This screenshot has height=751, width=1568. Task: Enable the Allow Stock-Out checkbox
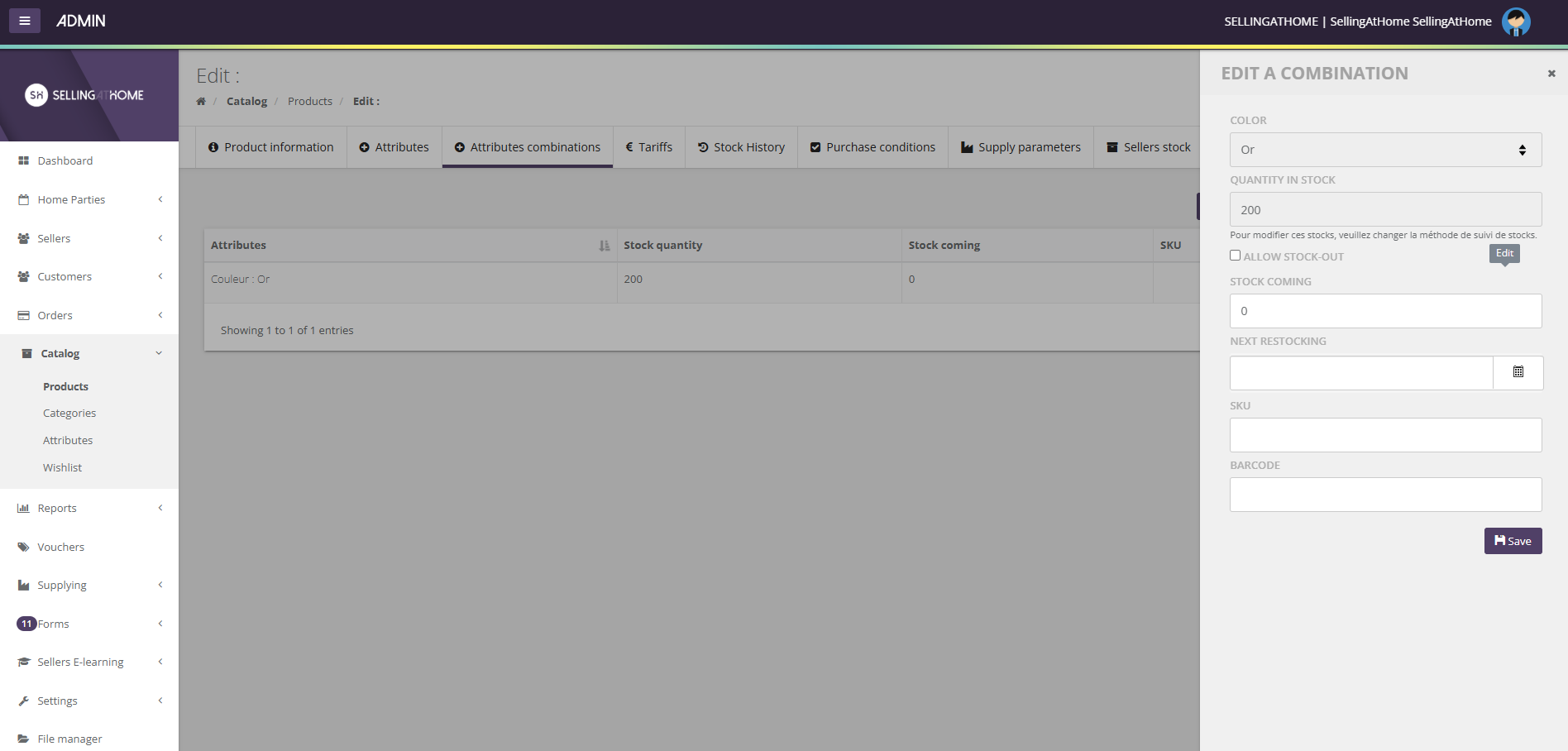click(x=1235, y=256)
